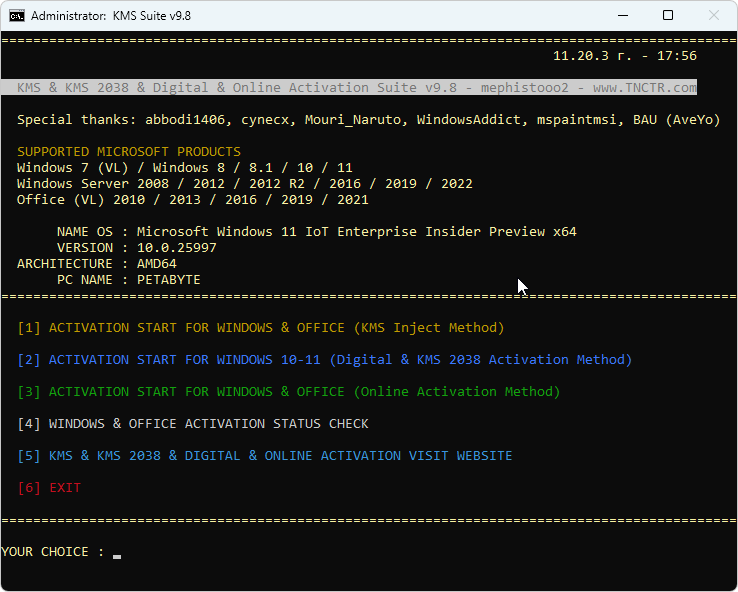Click option [4] Activation Status Check line

[x=193, y=424]
